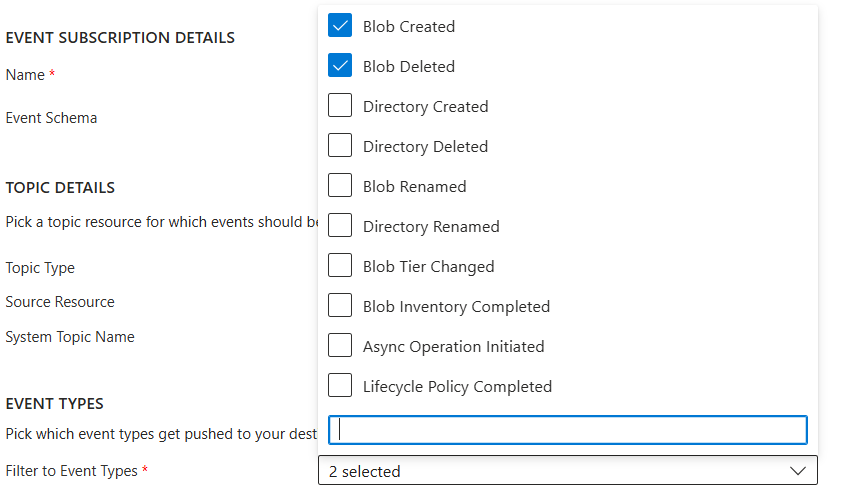The width and height of the screenshot is (854, 502).
Task: Click the Event Schema field label
Action: (x=51, y=118)
